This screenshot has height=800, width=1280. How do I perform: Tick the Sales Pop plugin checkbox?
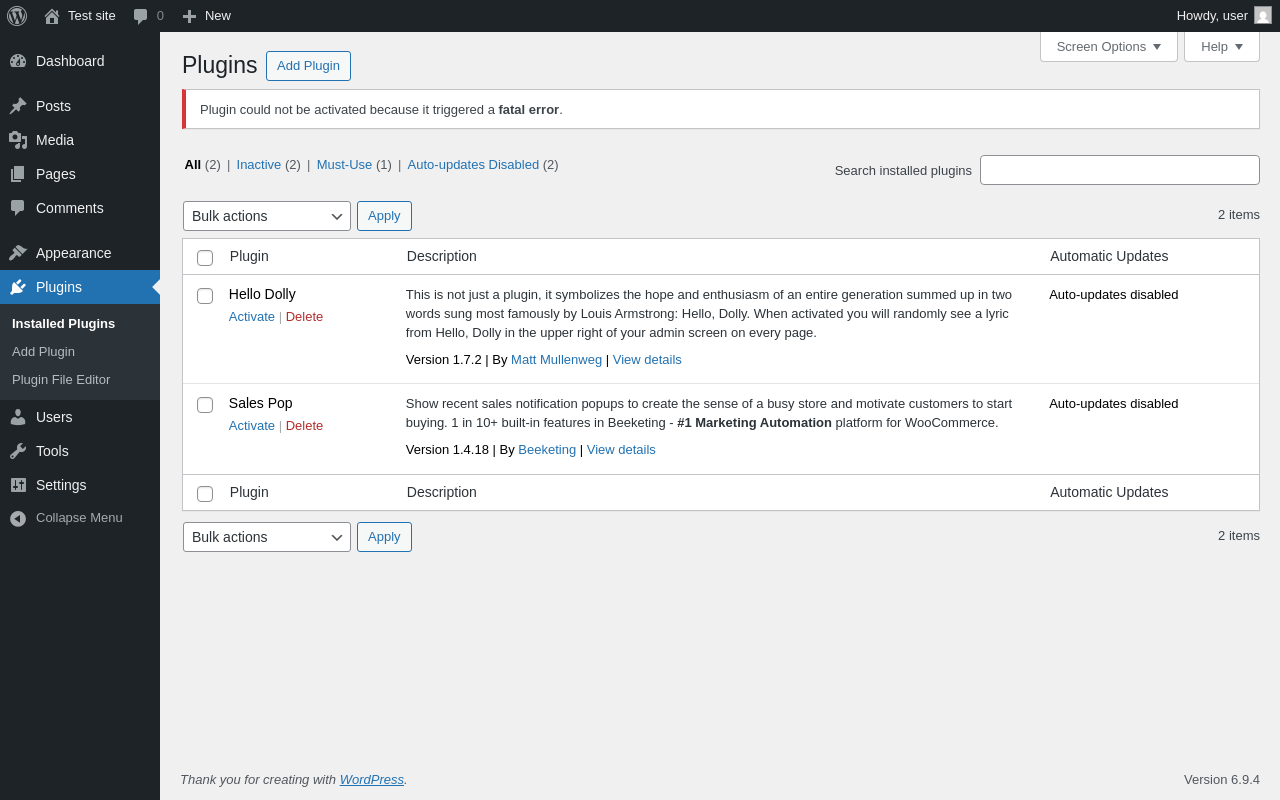pyautogui.click(x=205, y=405)
